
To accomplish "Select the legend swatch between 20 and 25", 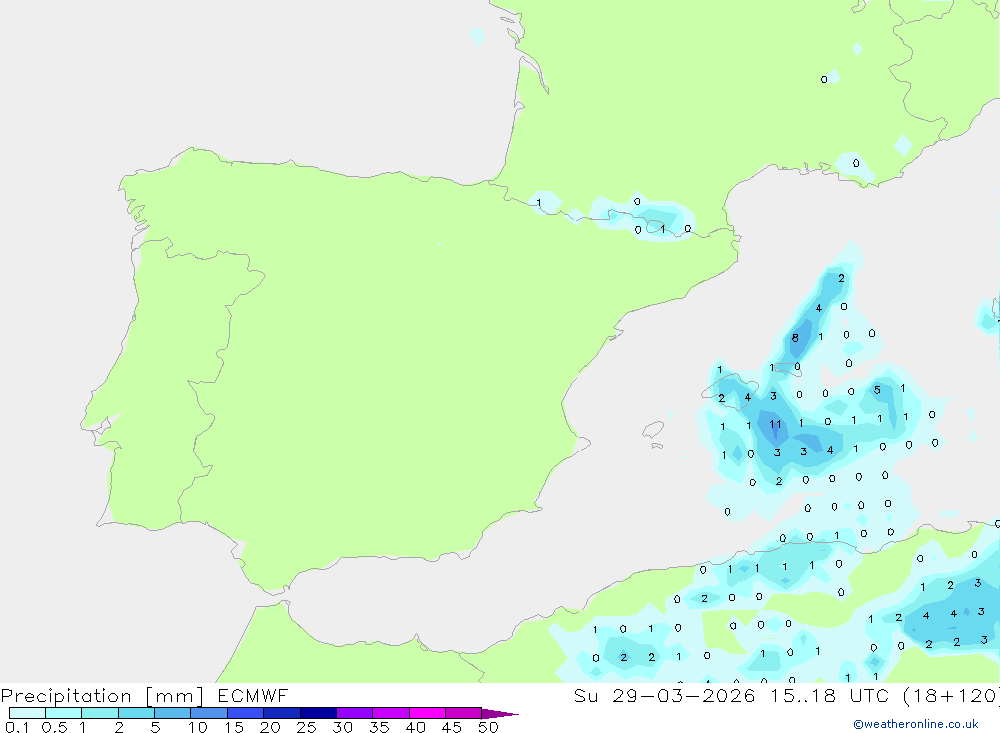I will (x=281, y=713).
